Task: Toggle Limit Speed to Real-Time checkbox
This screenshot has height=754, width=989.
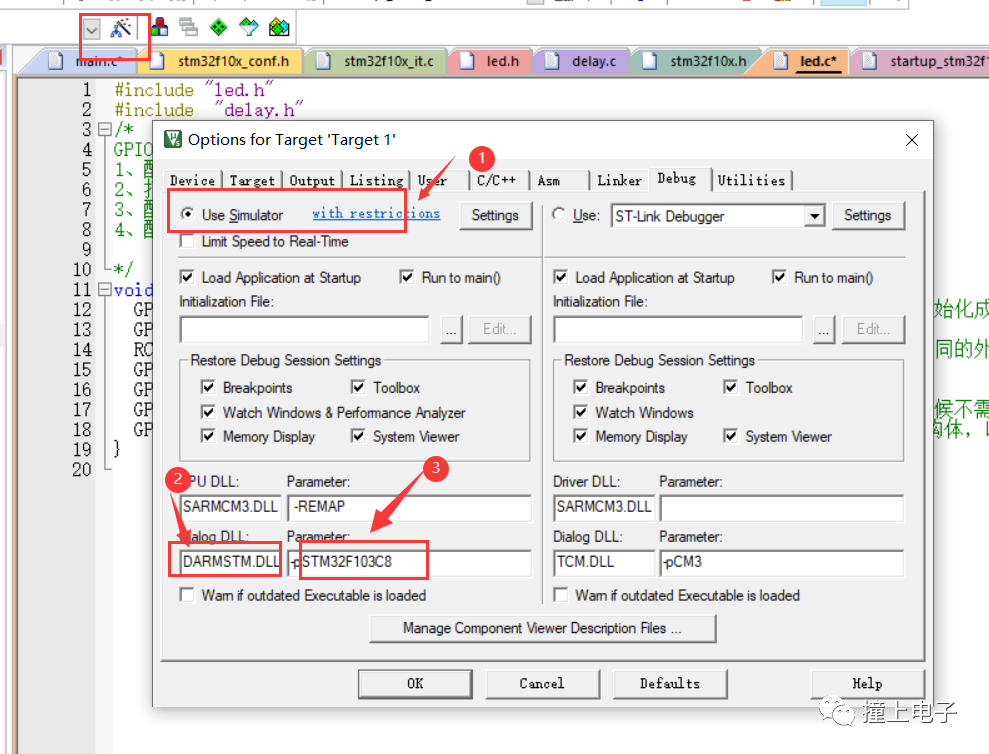Action: (187, 241)
